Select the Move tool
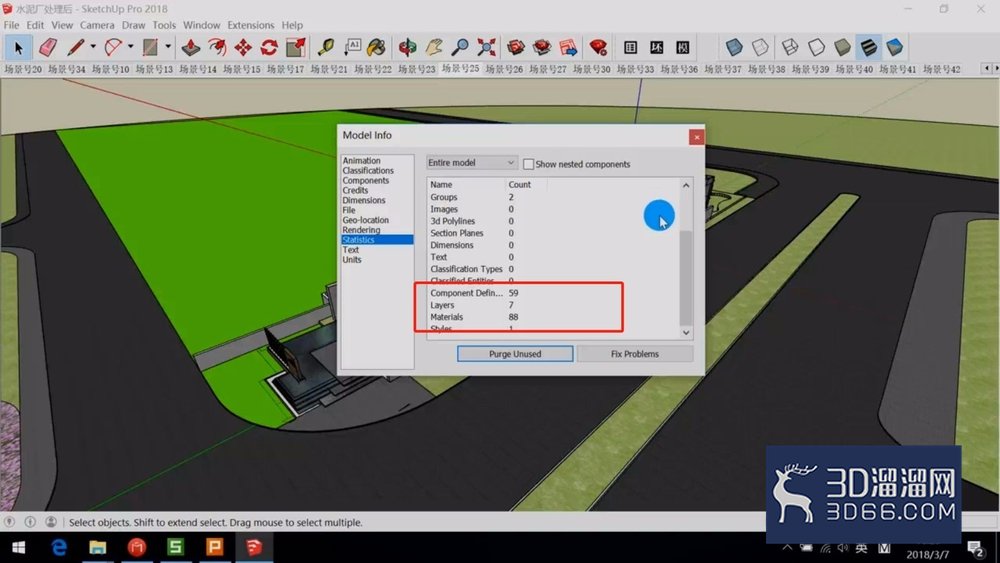This screenshot has height=563, width=1000. click(243, 47)
